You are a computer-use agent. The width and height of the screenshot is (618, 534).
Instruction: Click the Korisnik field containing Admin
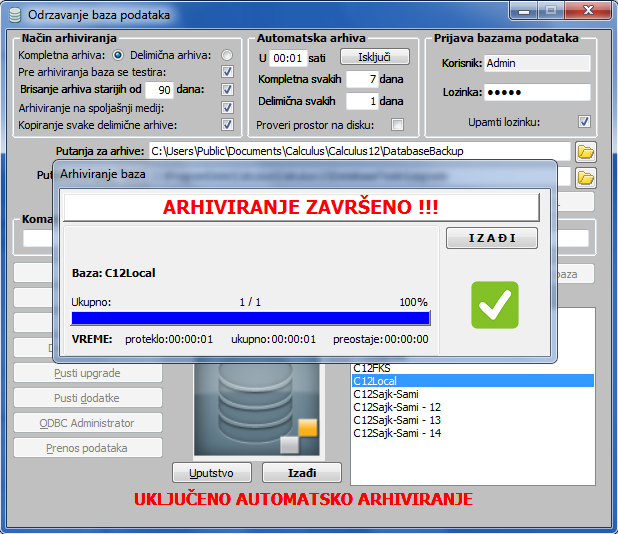click(537, 63)
